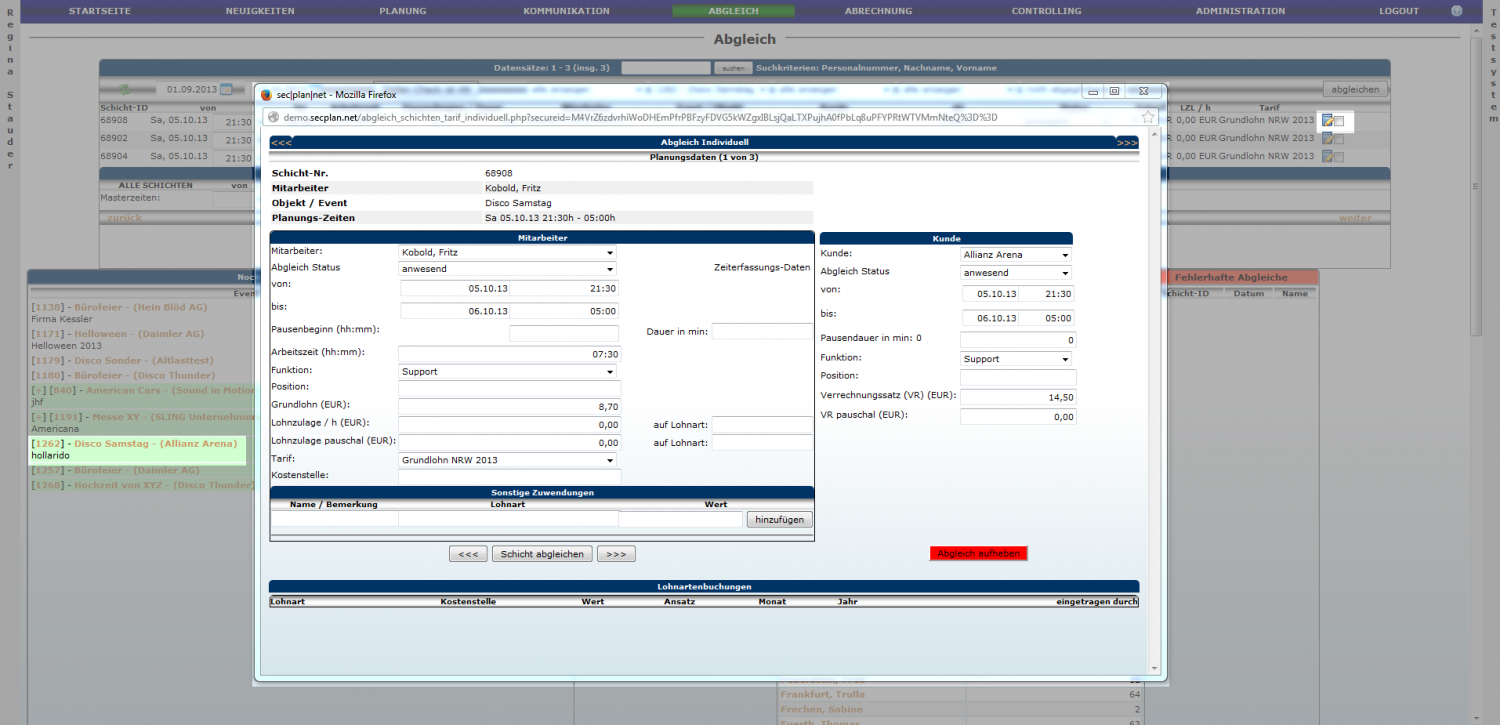
Task: Click the help icon beside Logout
Action: tap(1457, 11)
